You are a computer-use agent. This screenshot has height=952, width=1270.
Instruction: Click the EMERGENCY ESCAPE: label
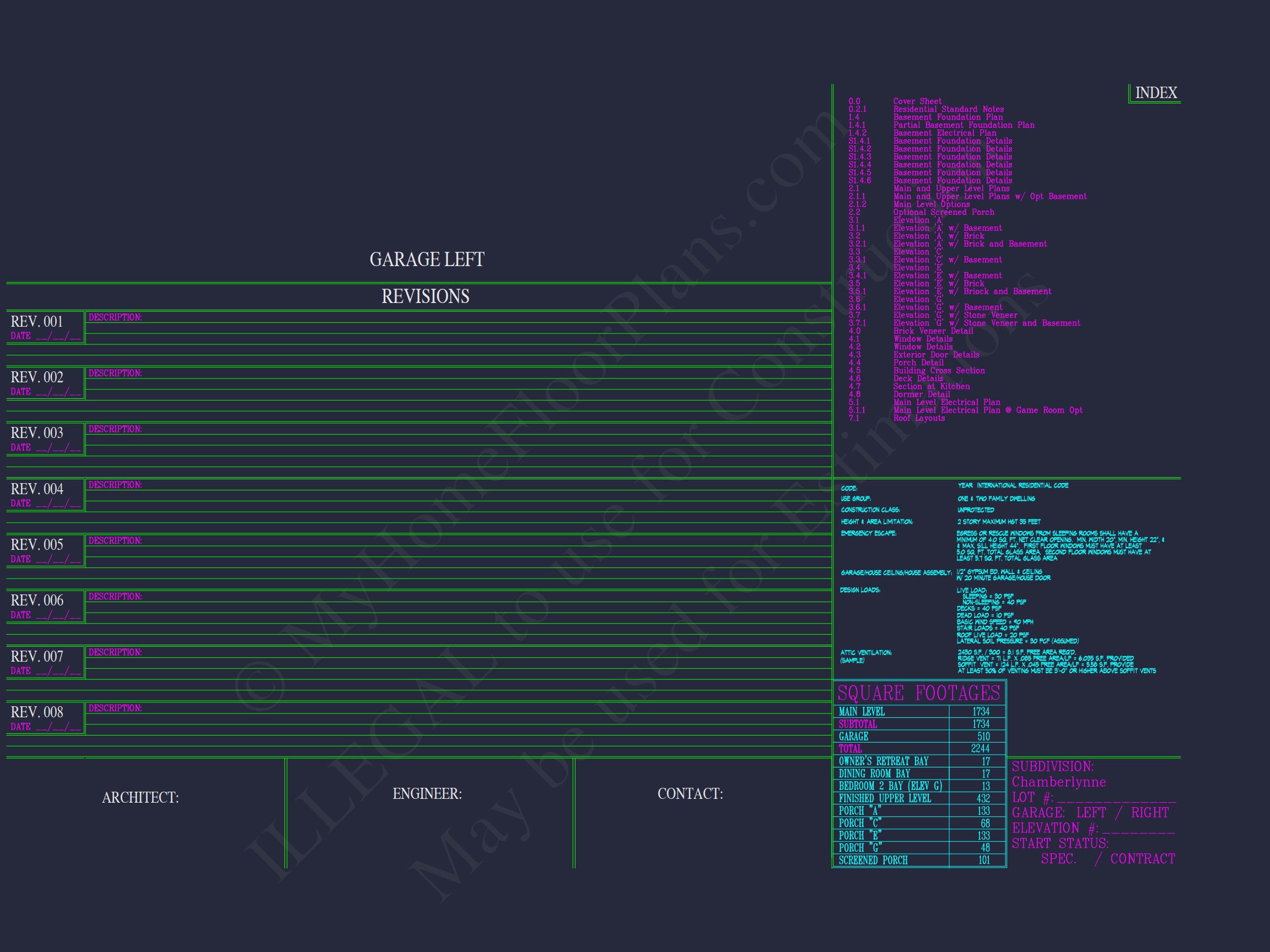coord(869,534)
